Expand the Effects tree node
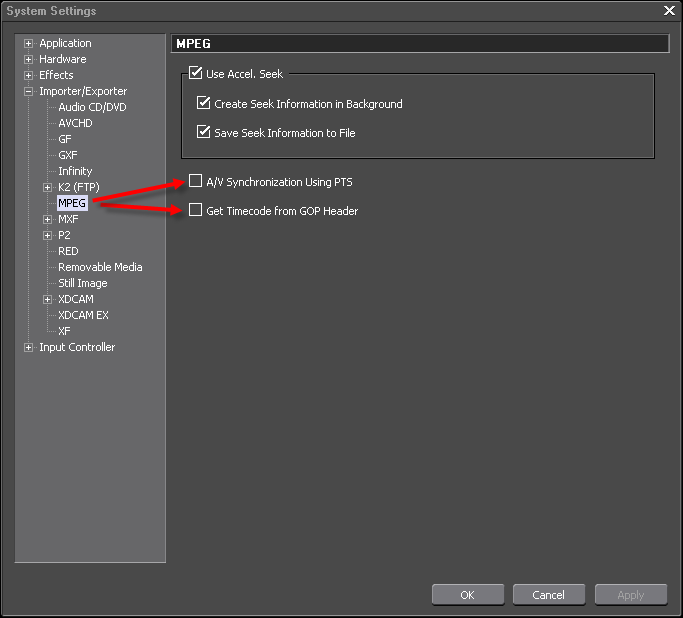Image resolution: width=683 pixels, height=618 pixels. tap(29, 76)
